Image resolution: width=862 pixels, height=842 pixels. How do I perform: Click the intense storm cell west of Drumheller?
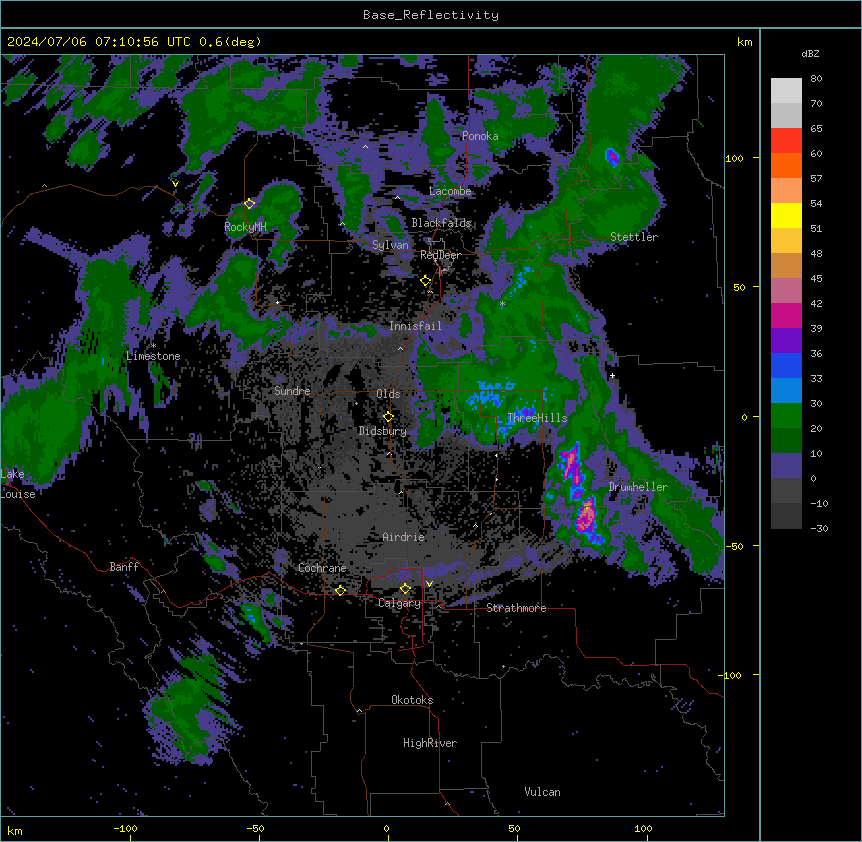586,517
